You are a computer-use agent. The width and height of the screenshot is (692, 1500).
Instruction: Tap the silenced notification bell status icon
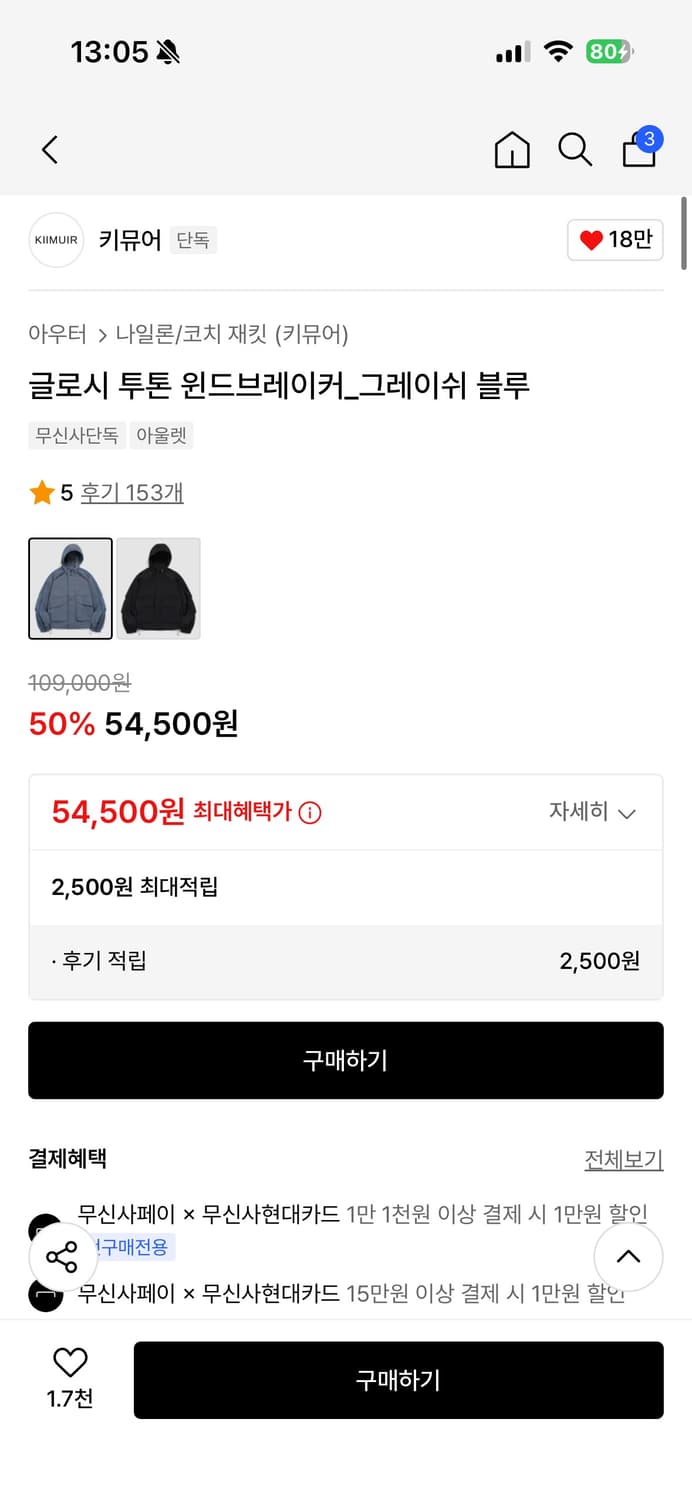pyautogui.click(x=167, y=51)
